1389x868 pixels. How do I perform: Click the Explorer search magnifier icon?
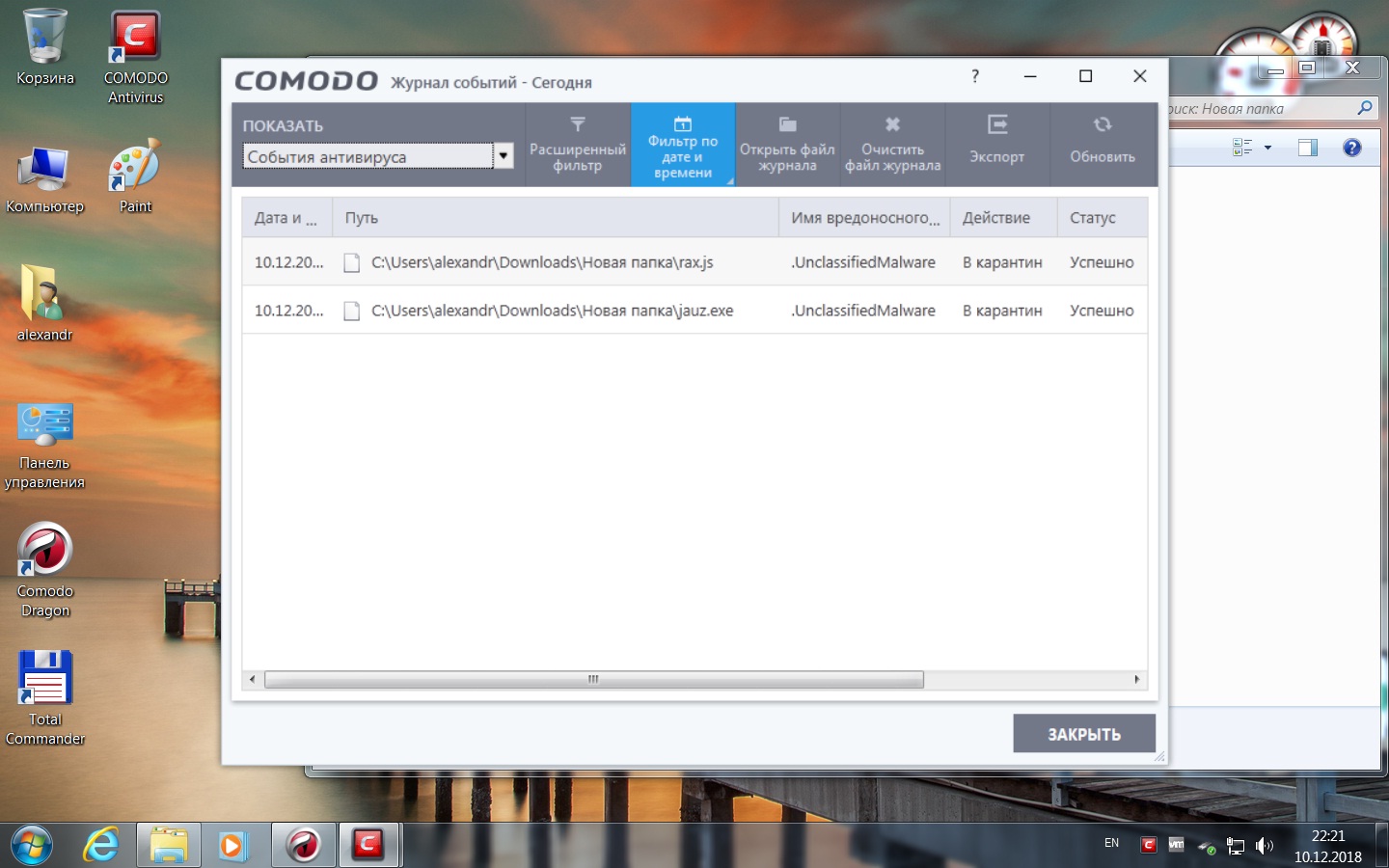click(x=1364, y=108)
